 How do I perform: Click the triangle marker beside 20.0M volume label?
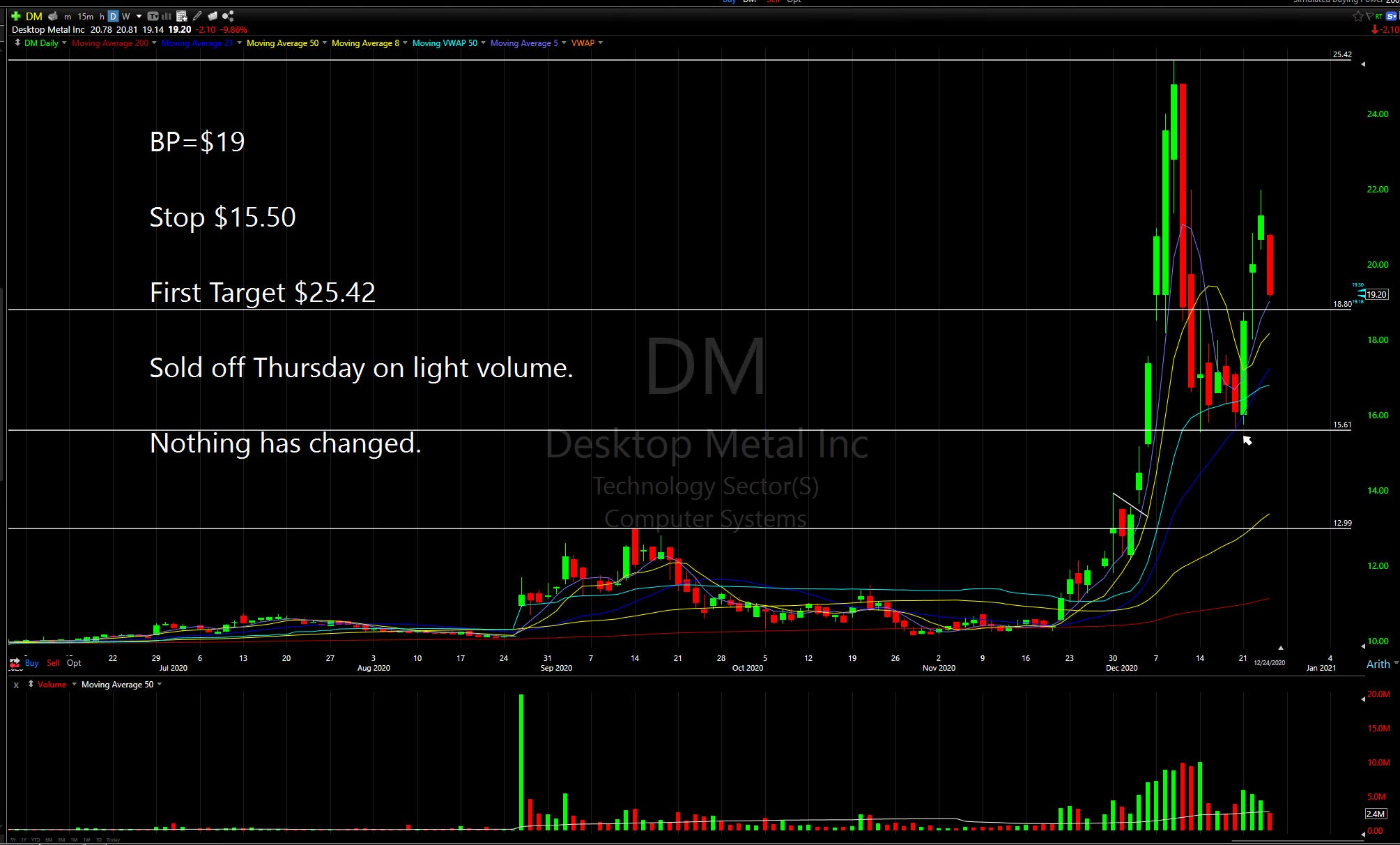(x=1363, y=699)
